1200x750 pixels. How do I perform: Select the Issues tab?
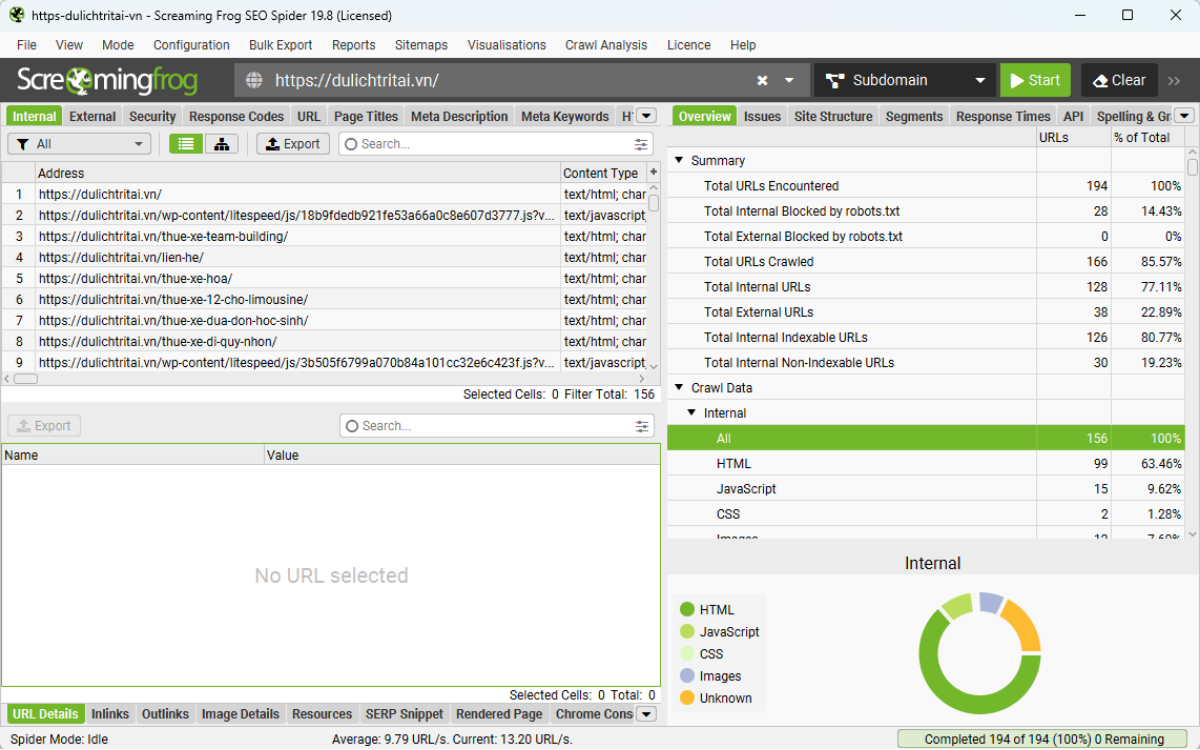[x=762, y=116]
